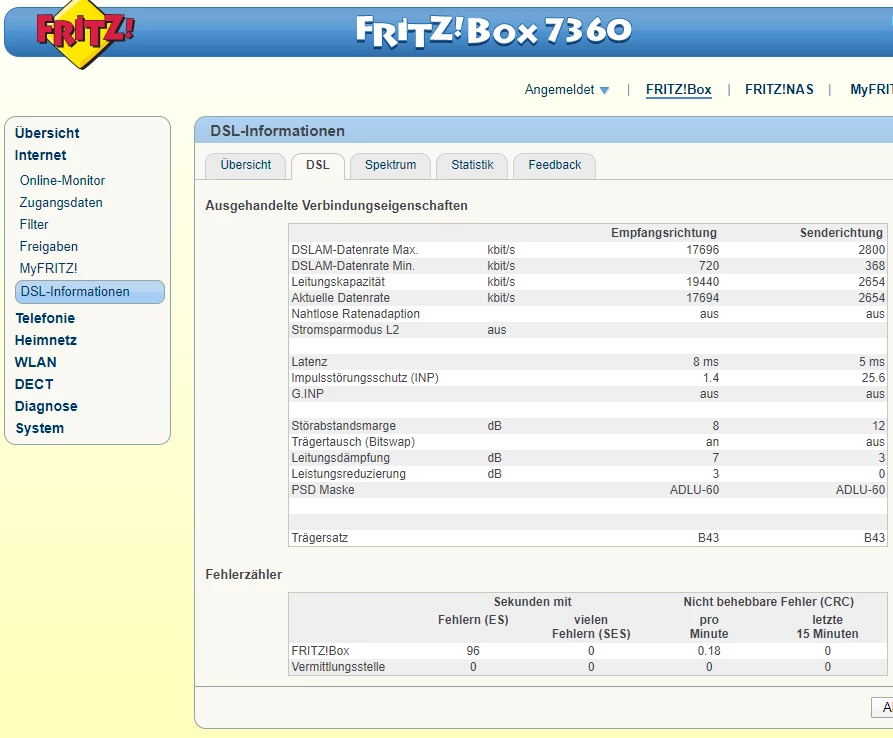Open the Telefonie sidebar menu
893x738 pixels.
pos(45,318)
